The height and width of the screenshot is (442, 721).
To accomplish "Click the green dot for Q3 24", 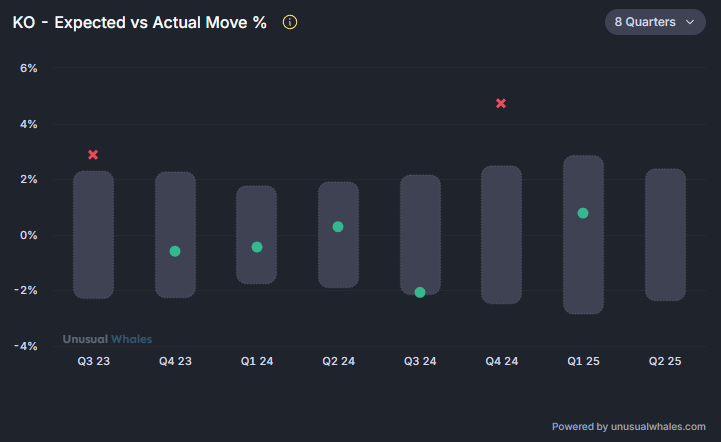I will (x=420, y=292).
